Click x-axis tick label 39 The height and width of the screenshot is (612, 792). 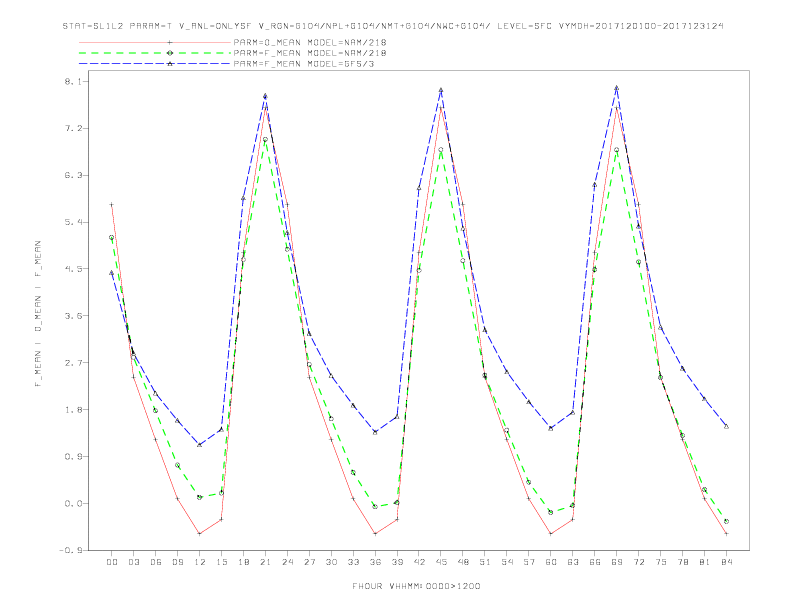pos(397,562)
